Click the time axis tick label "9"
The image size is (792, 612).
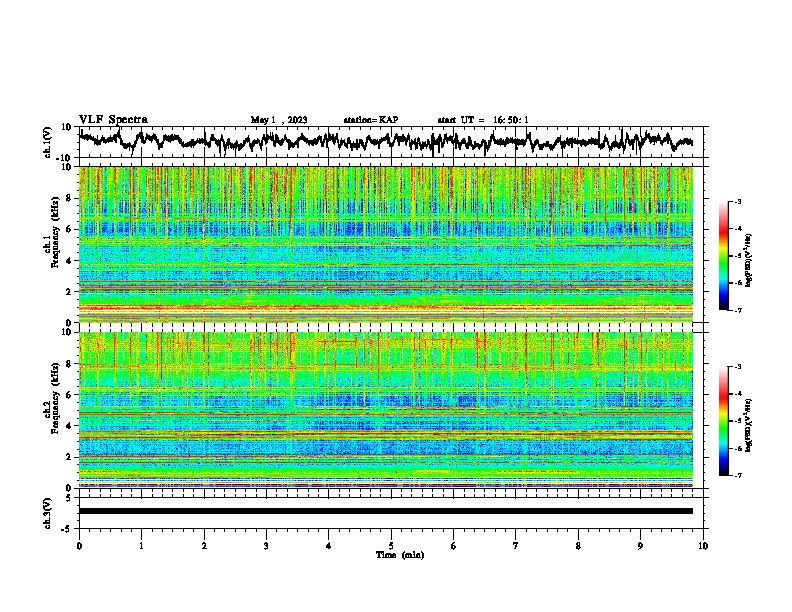(640, 545)
